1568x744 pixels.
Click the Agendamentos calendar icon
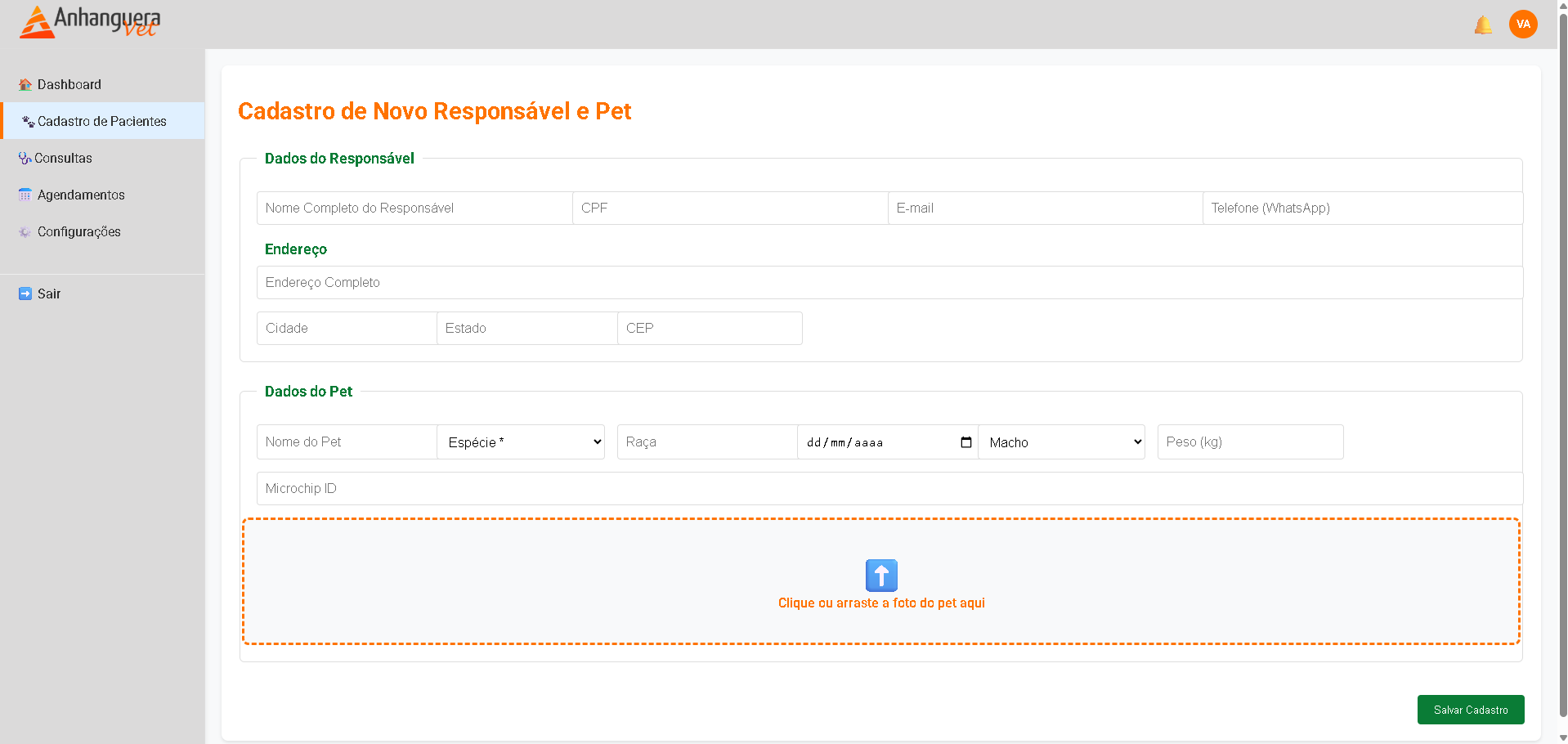pyautogui.click(x=25, y=195)
